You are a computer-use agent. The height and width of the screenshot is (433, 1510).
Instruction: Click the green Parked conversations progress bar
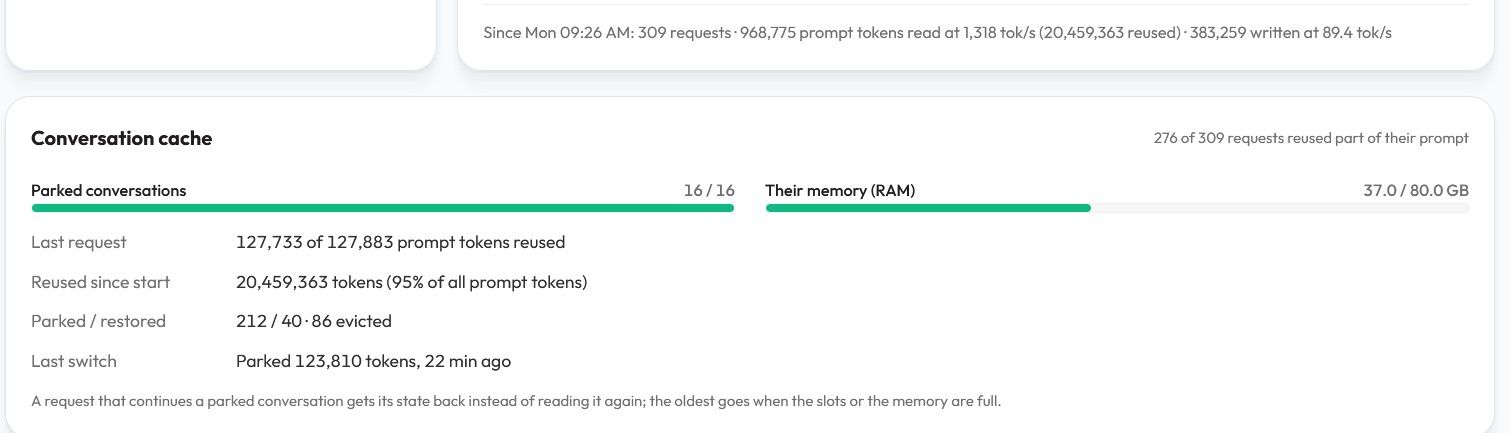pyautogui.click(x=383, y=208)
